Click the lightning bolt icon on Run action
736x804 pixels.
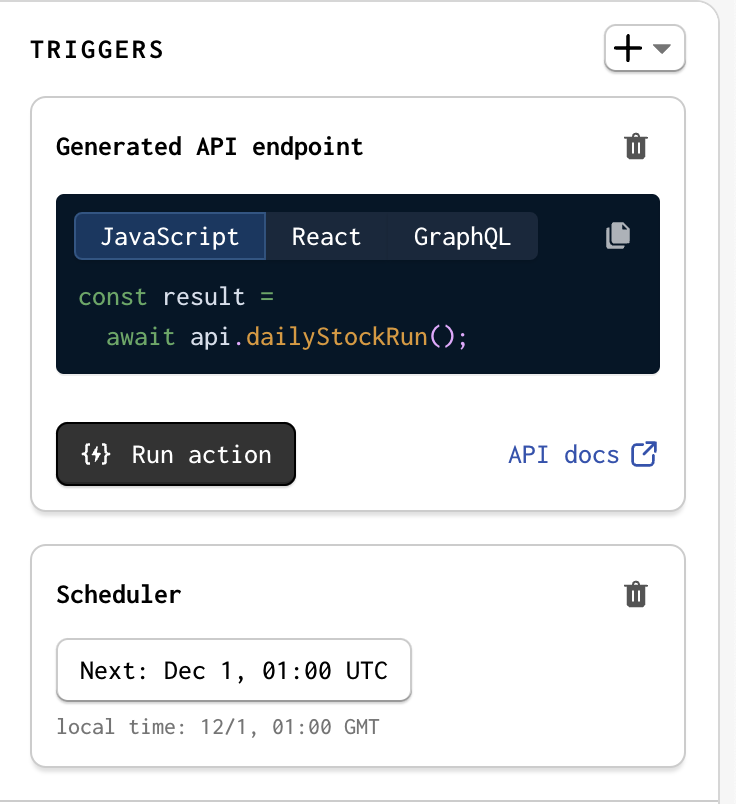pos(93,454)
